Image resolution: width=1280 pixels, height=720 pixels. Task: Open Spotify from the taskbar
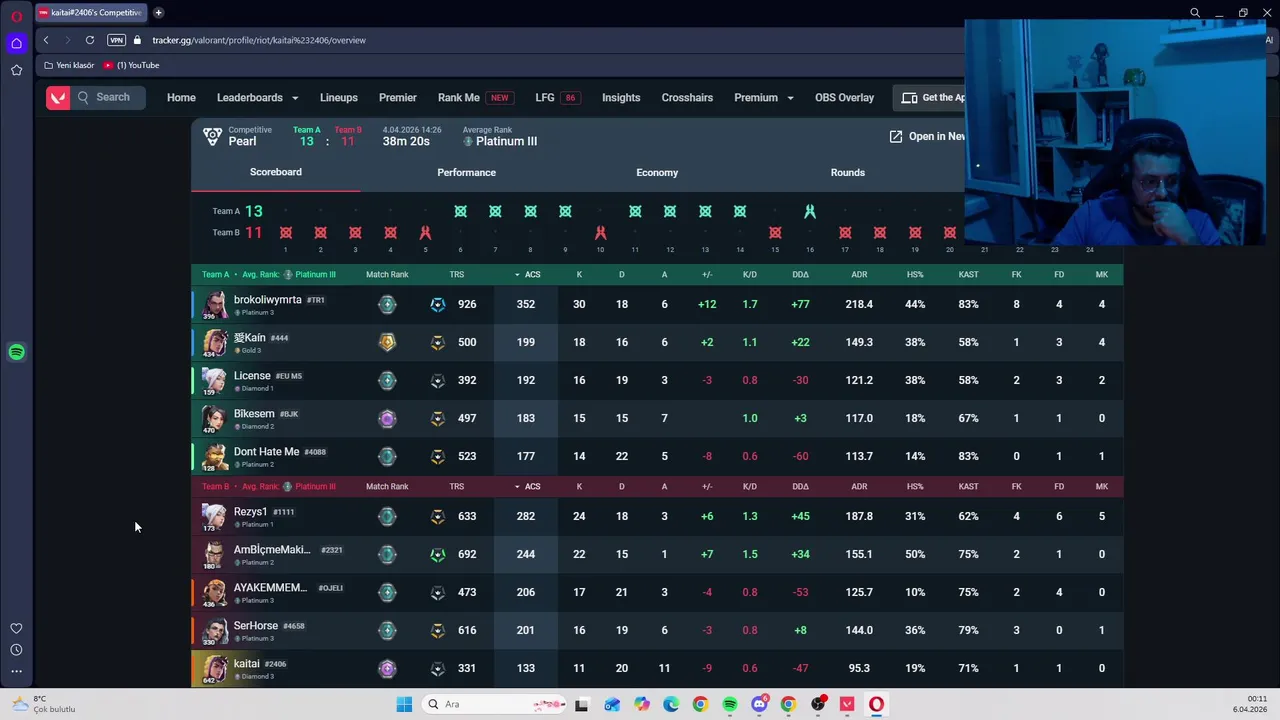point(729,704)
